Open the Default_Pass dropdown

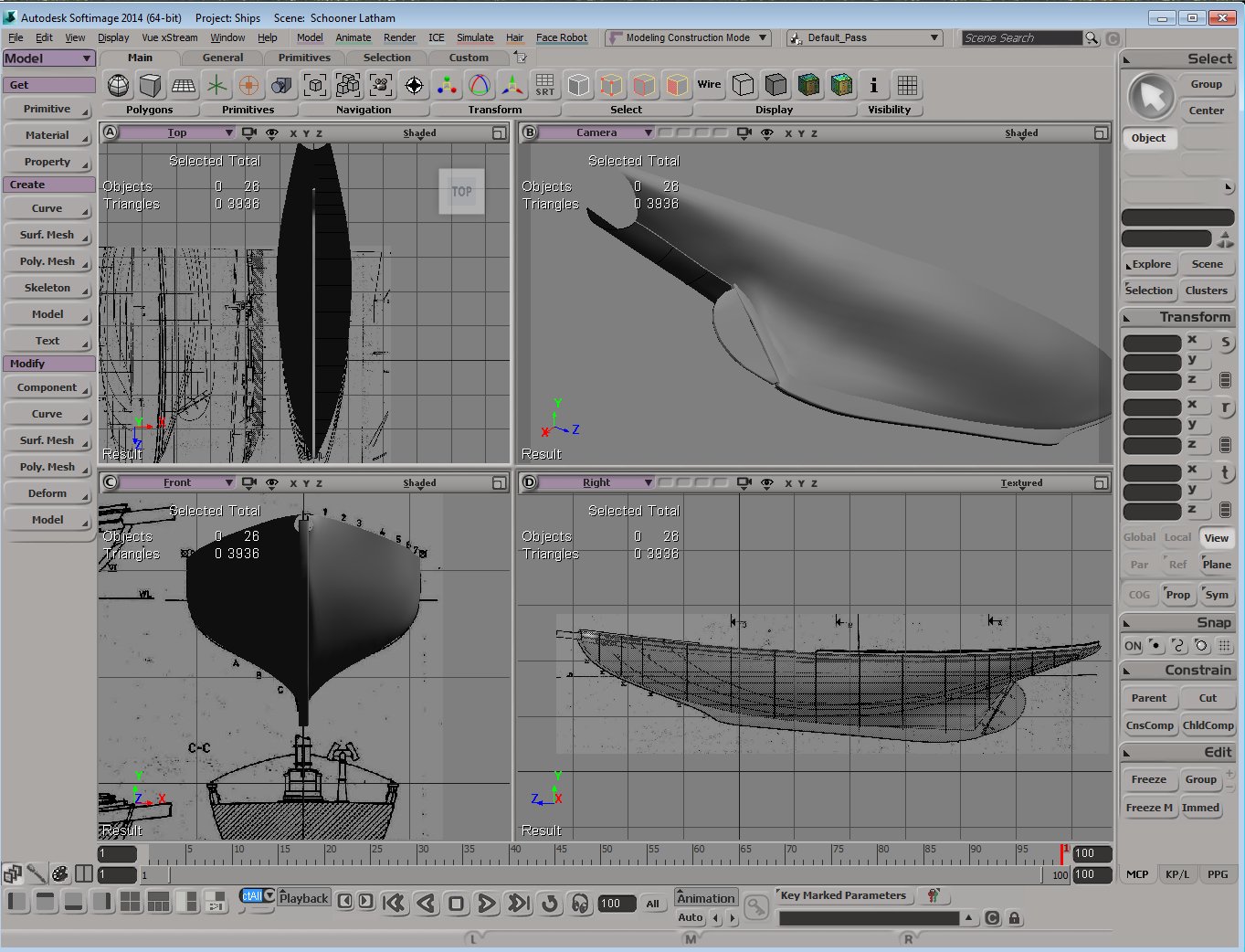point(863,38)
